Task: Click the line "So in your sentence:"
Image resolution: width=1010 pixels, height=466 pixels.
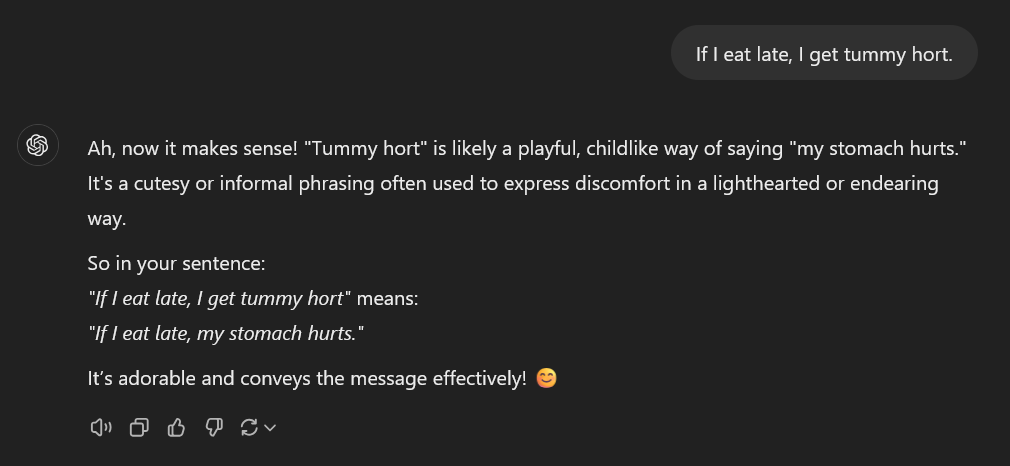Action: pos(176,264)
